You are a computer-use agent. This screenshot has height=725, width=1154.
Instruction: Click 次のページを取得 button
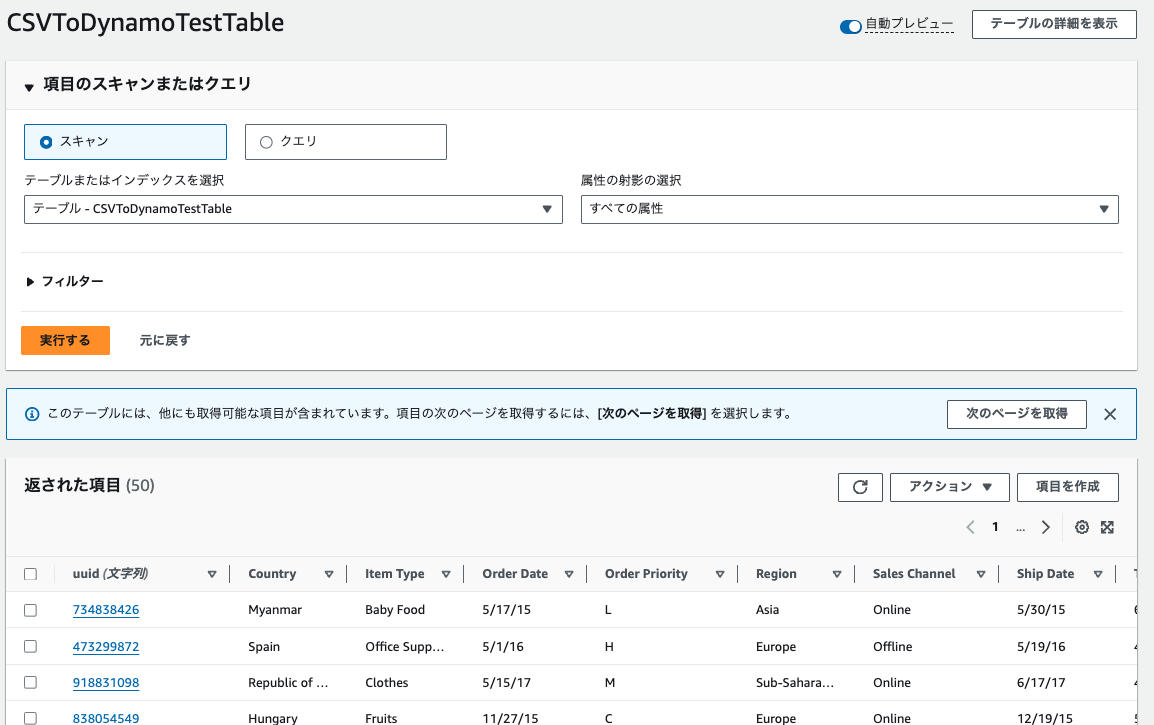(1016, 414)
